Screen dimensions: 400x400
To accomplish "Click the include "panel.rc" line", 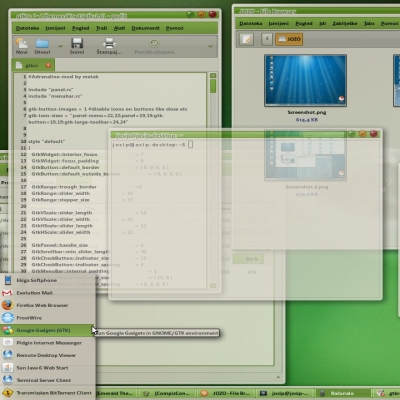I will click(x=51, y=89).
